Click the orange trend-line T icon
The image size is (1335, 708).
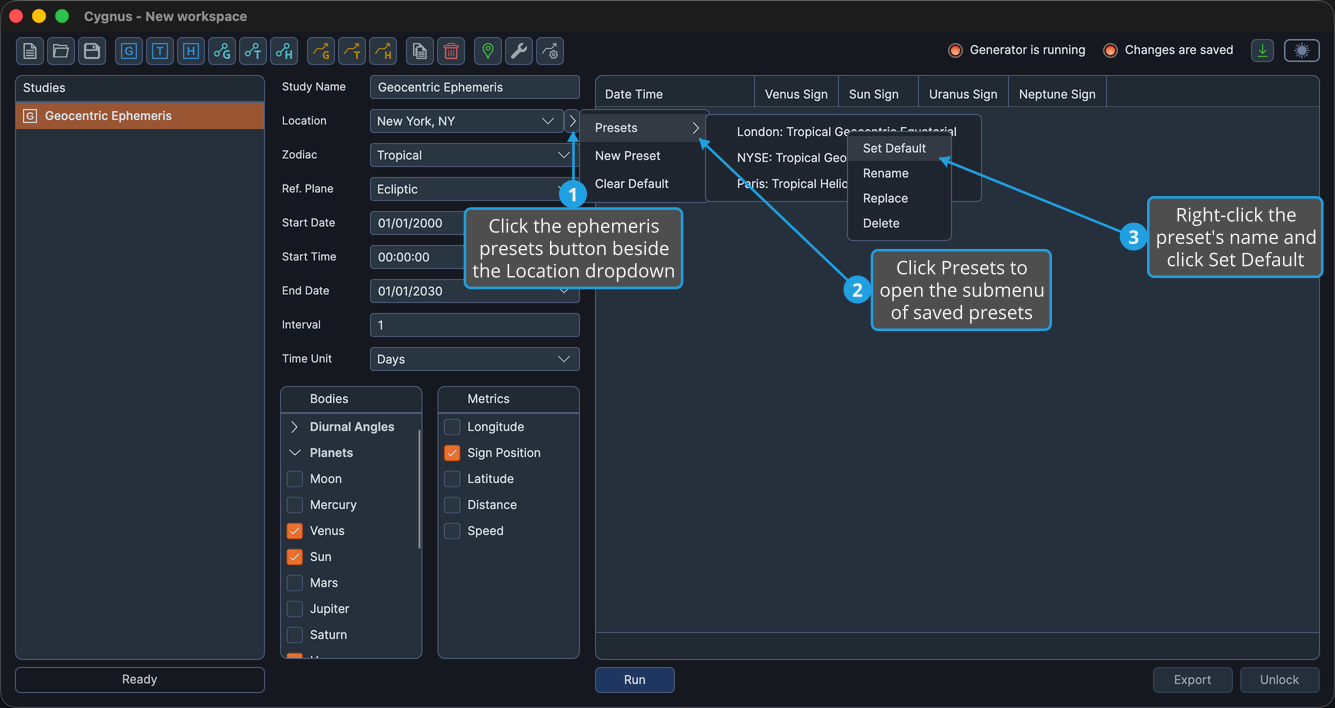click(351, 51)
